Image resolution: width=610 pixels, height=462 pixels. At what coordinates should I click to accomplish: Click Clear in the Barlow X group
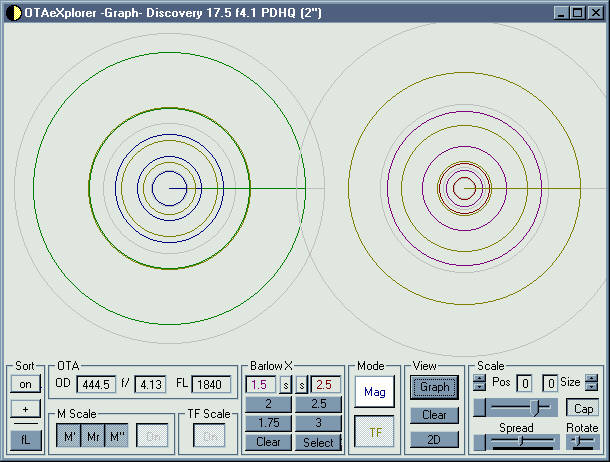(268, 442)
